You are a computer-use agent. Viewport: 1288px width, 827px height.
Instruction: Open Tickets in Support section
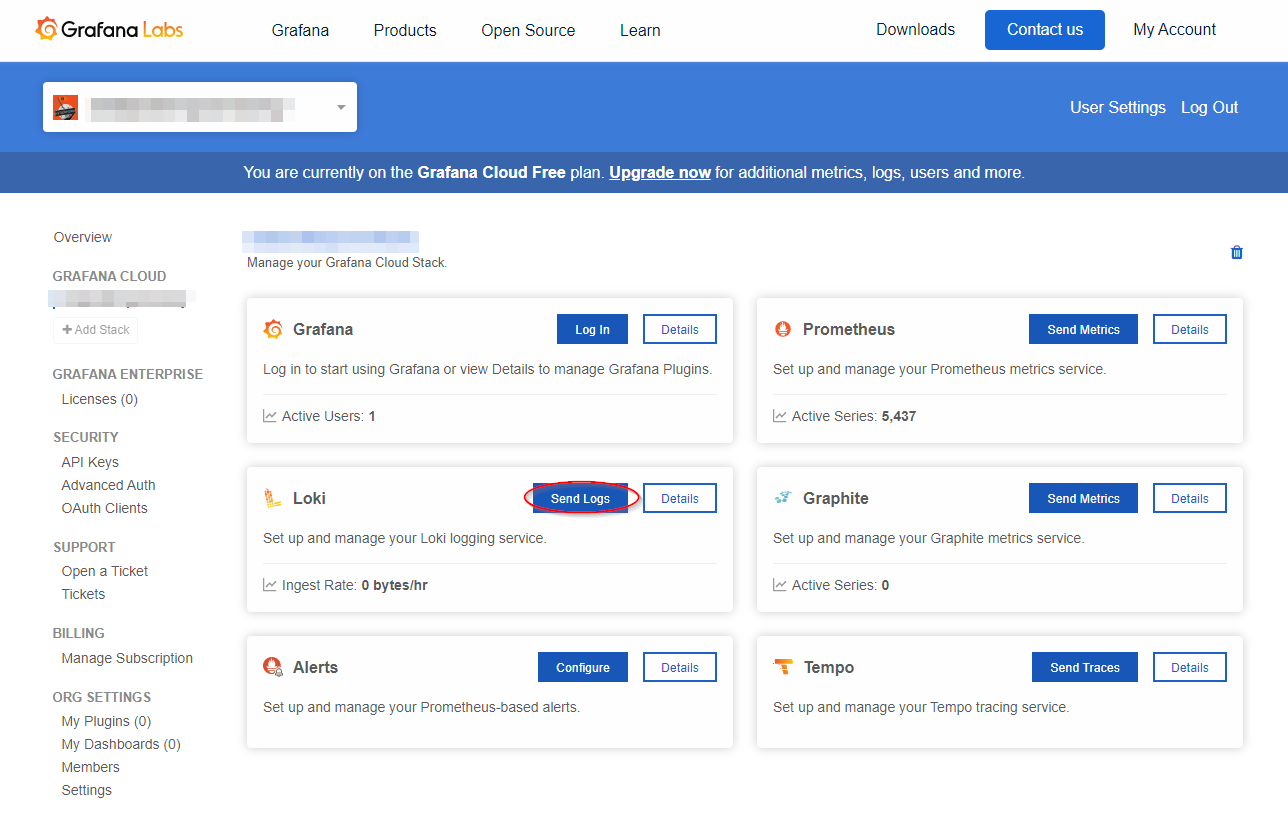point(83,594)
